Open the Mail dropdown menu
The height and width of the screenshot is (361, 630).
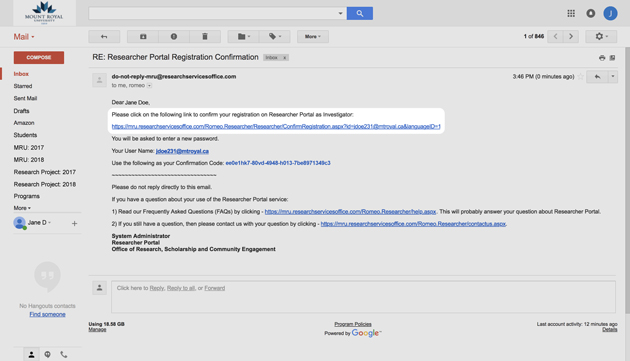click(x=24, y=37)
